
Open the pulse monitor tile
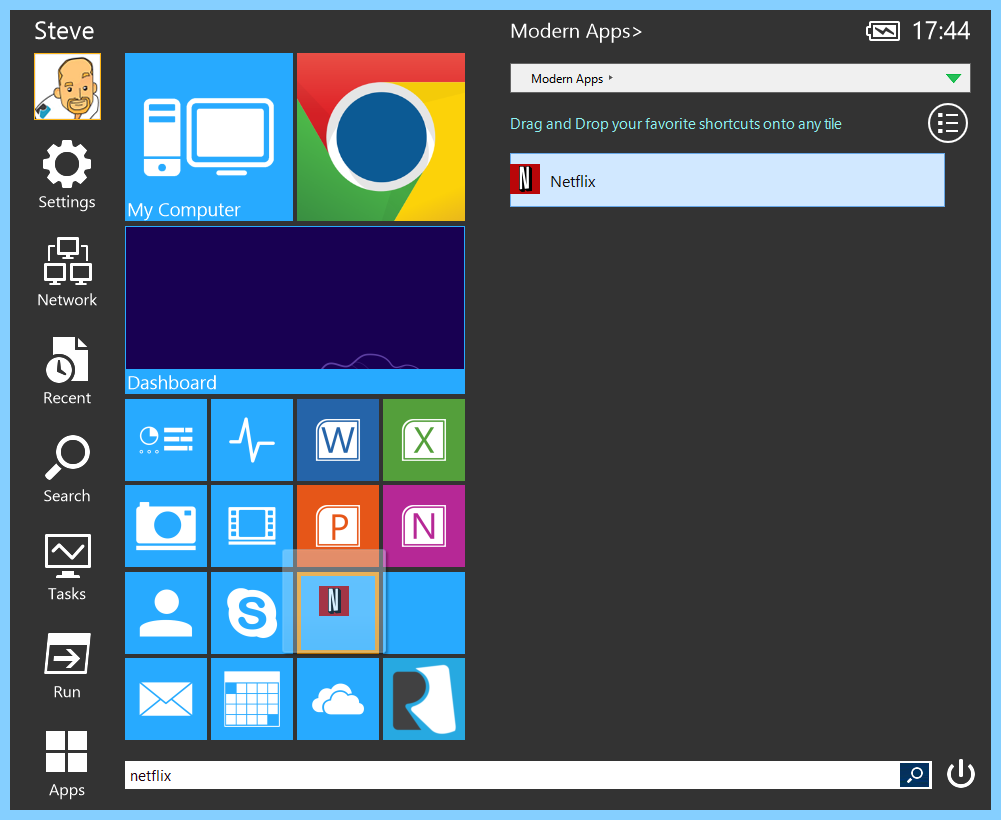coord(252,440)
